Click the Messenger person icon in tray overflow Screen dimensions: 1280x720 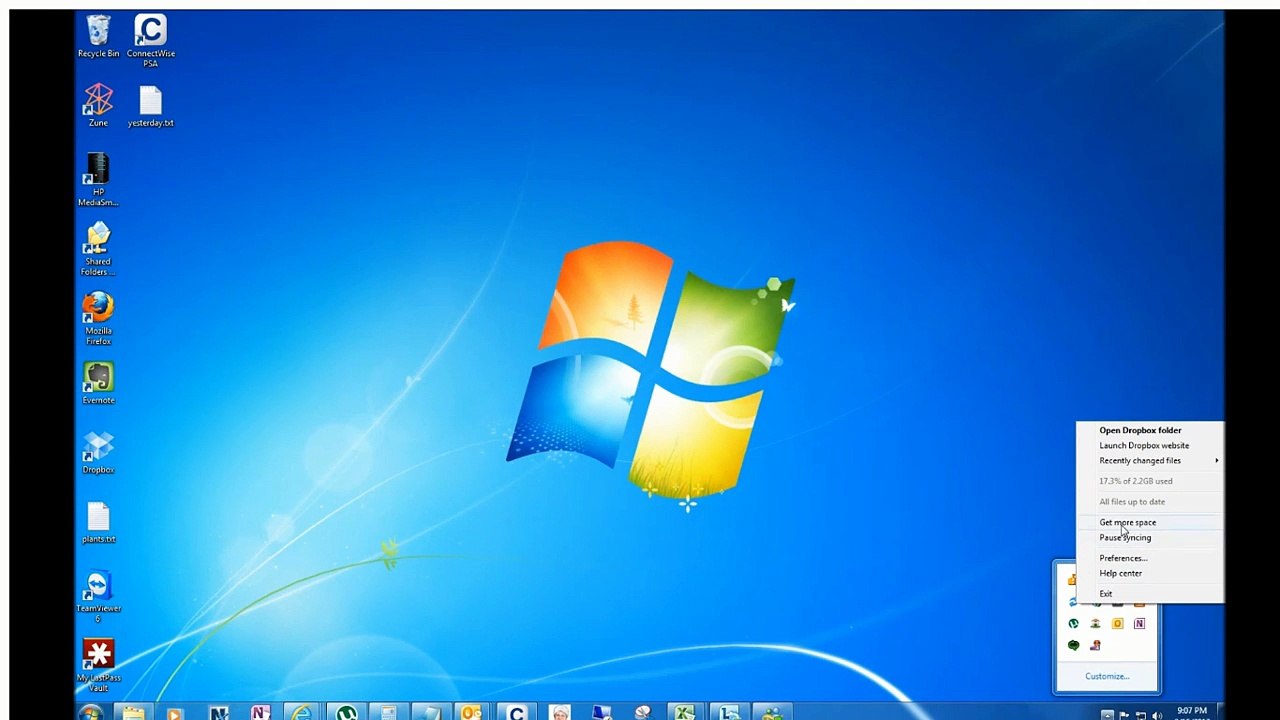1095,646
